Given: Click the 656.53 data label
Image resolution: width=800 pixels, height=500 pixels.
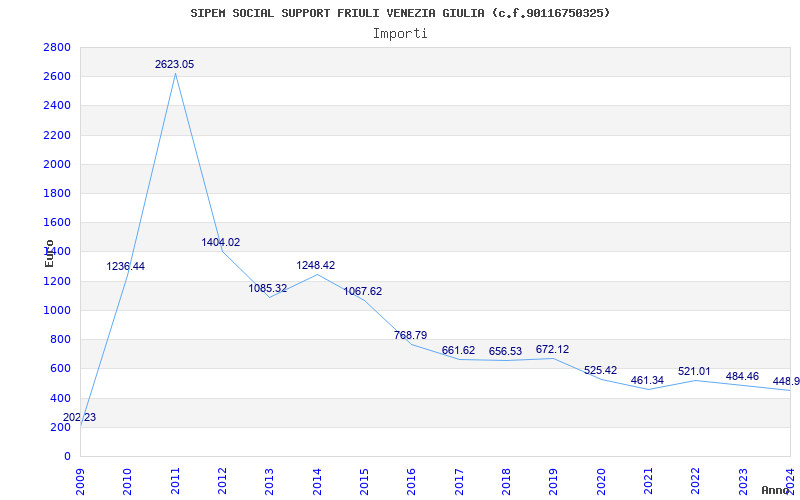Looking at the screenshot, I should (506, 352).
